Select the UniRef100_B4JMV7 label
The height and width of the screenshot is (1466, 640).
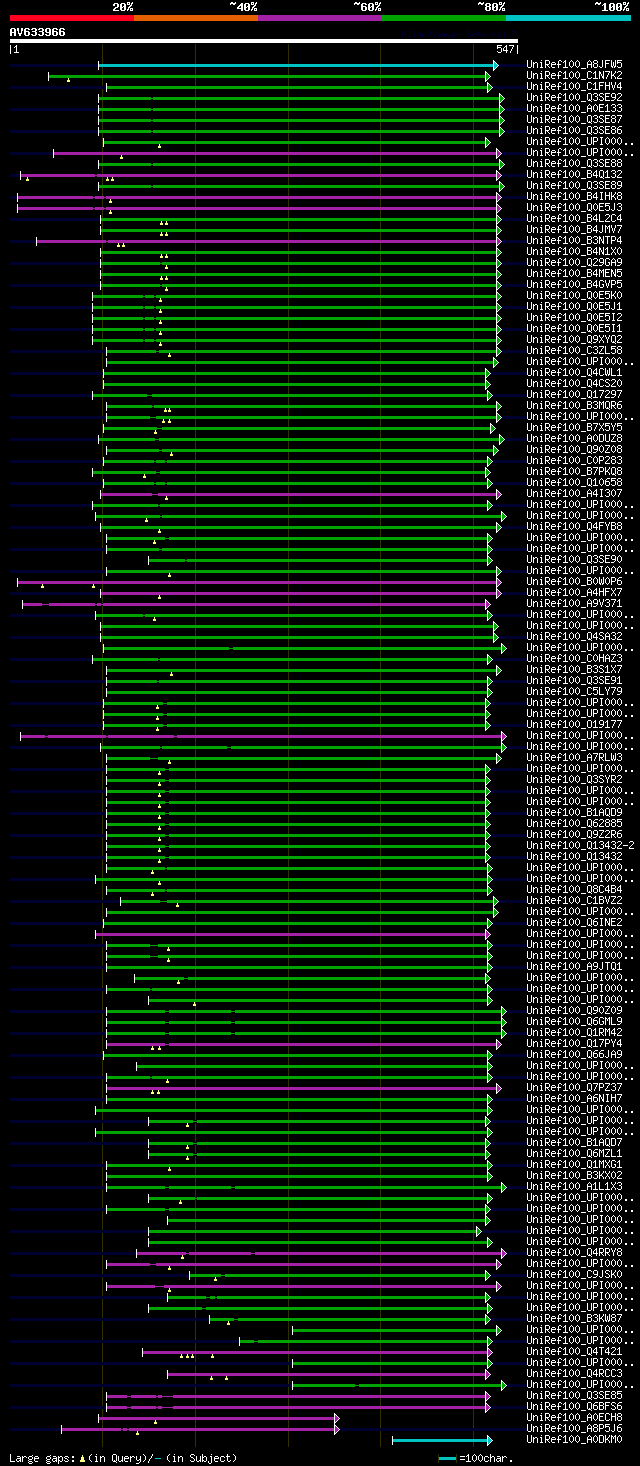click(x=574, y=230)
